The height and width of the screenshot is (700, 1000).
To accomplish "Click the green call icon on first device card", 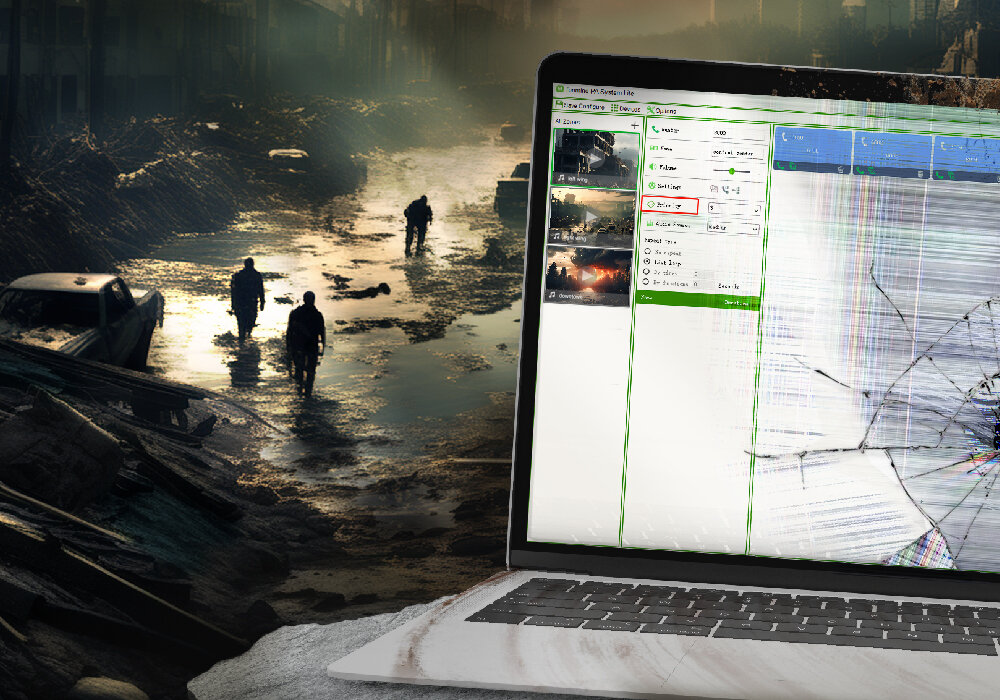I will (780, 166).
